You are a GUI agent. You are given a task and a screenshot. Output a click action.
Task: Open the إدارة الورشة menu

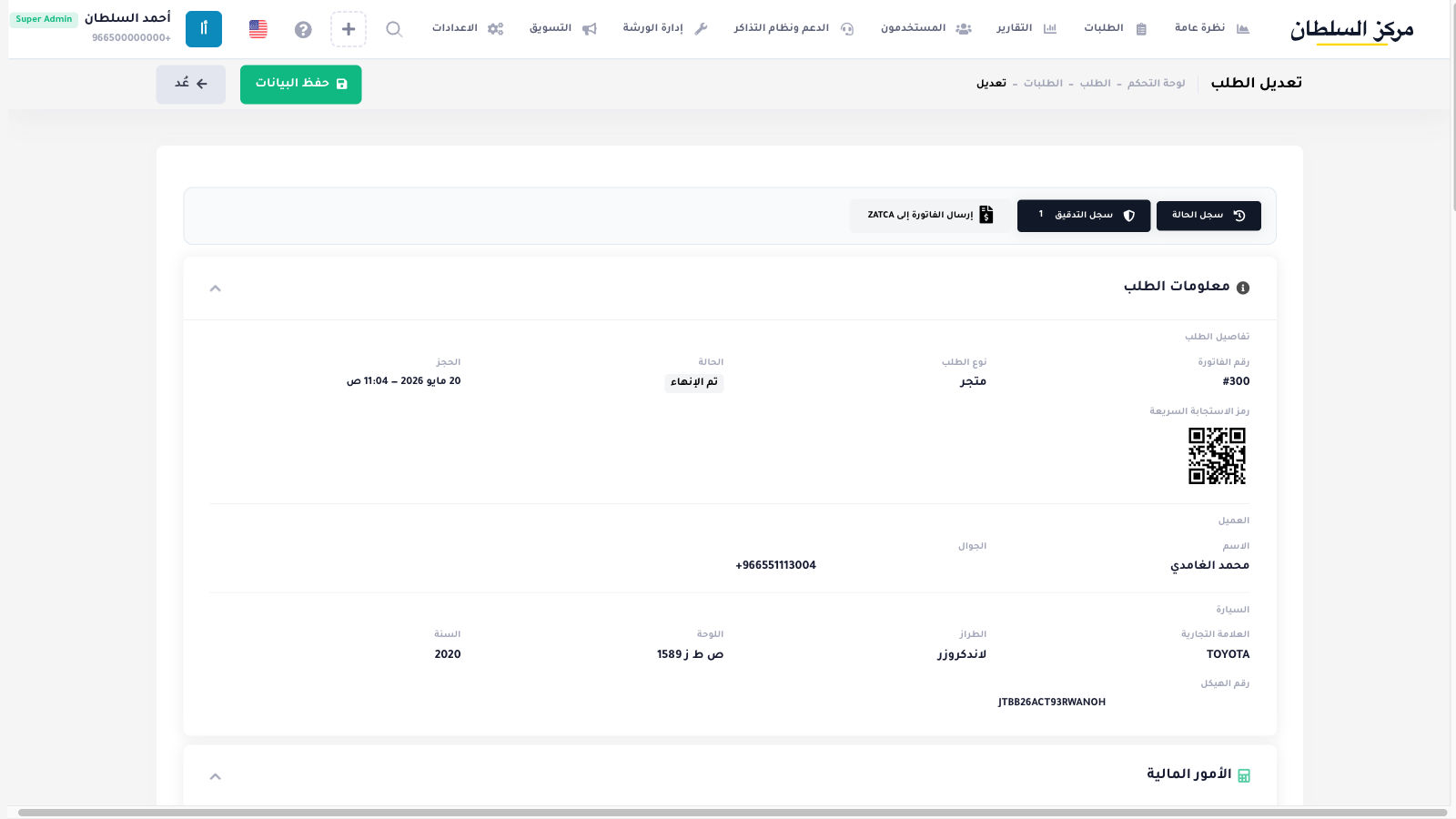[665, 29]
